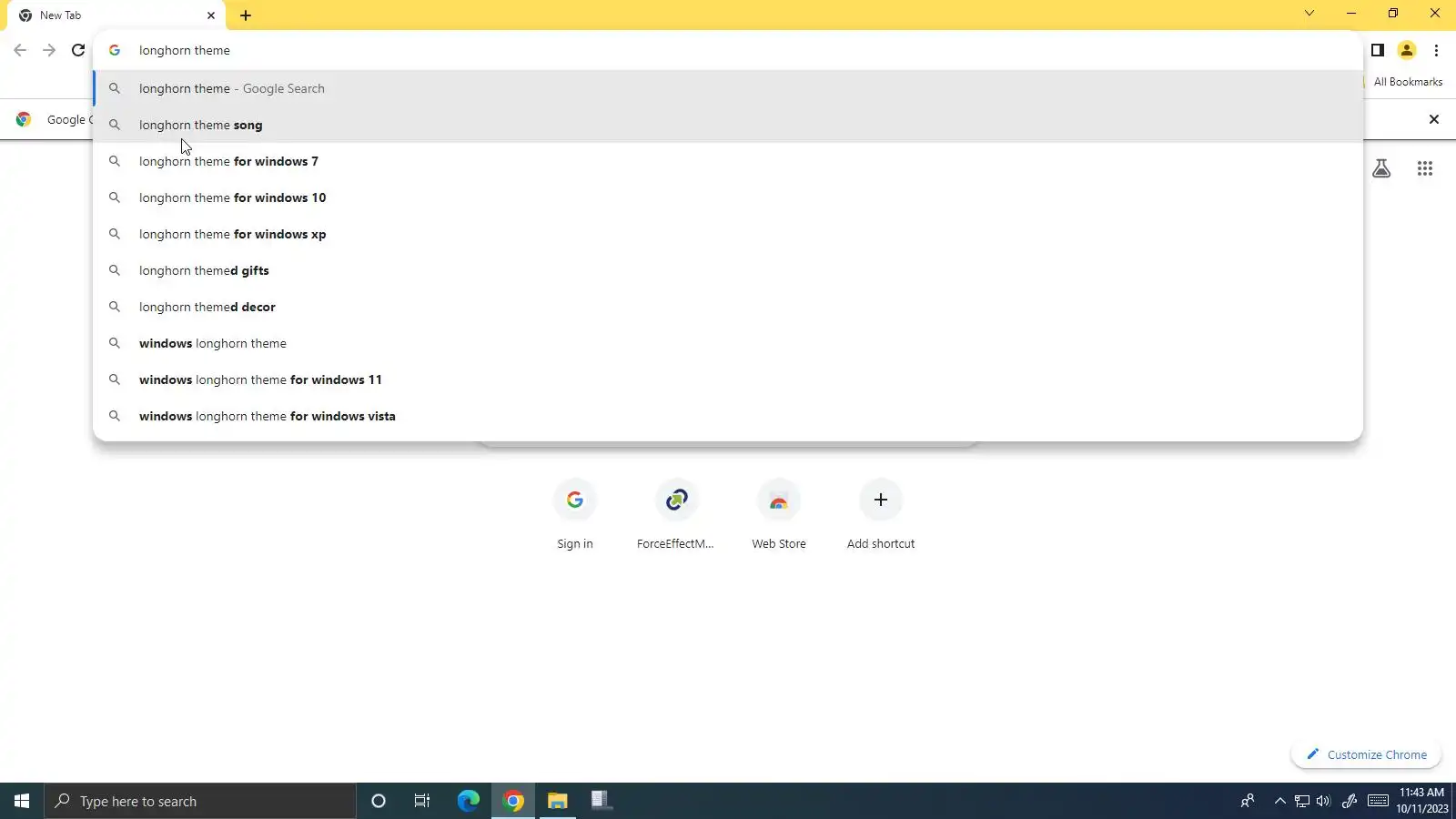Image resolution: width=1456 pixels, height=819 pixels.
Task: Open Task View on the taskbar
Action: click(422, 801)
